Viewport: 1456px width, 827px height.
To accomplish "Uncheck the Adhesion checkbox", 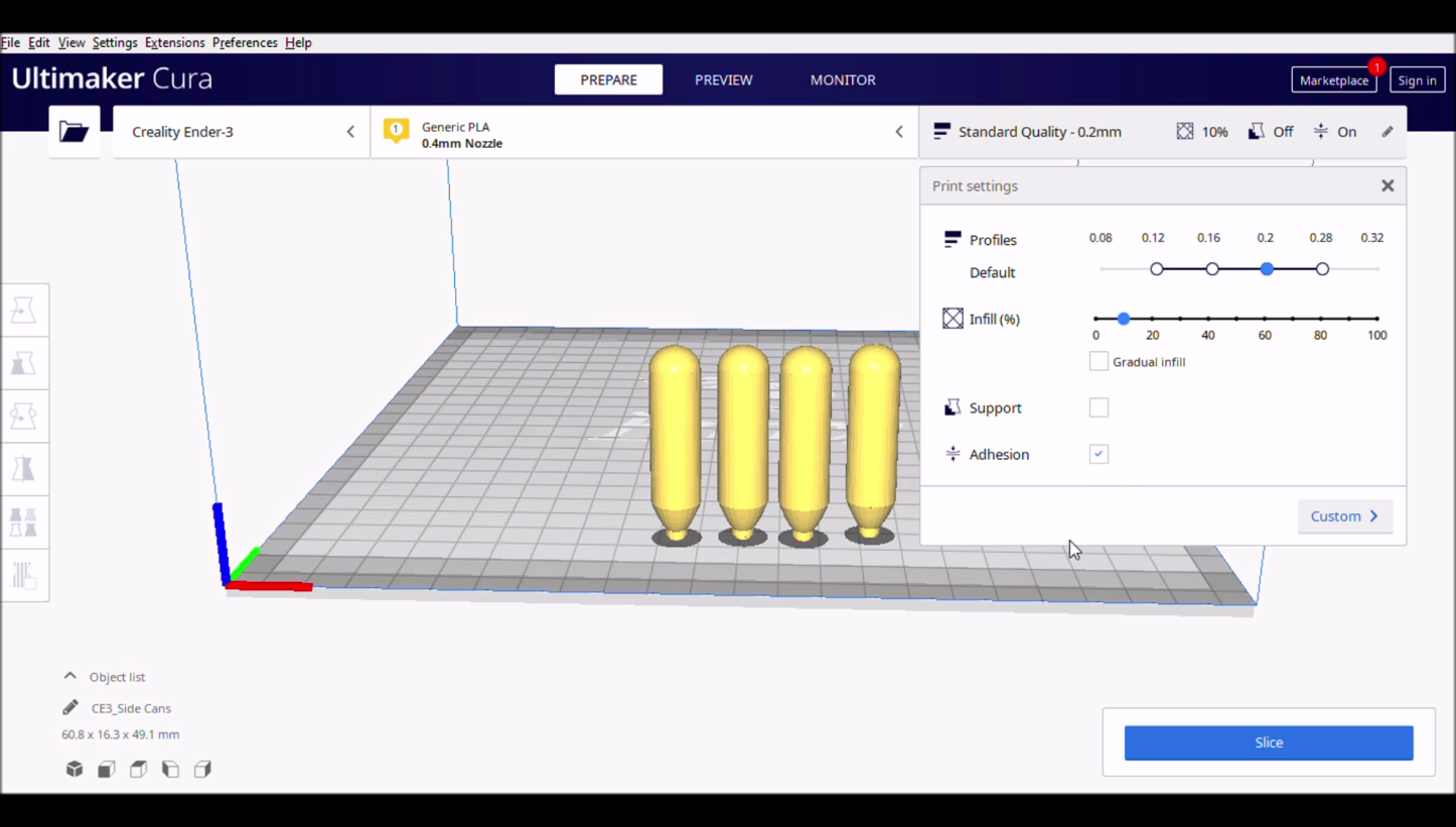I will point(1098,454).
